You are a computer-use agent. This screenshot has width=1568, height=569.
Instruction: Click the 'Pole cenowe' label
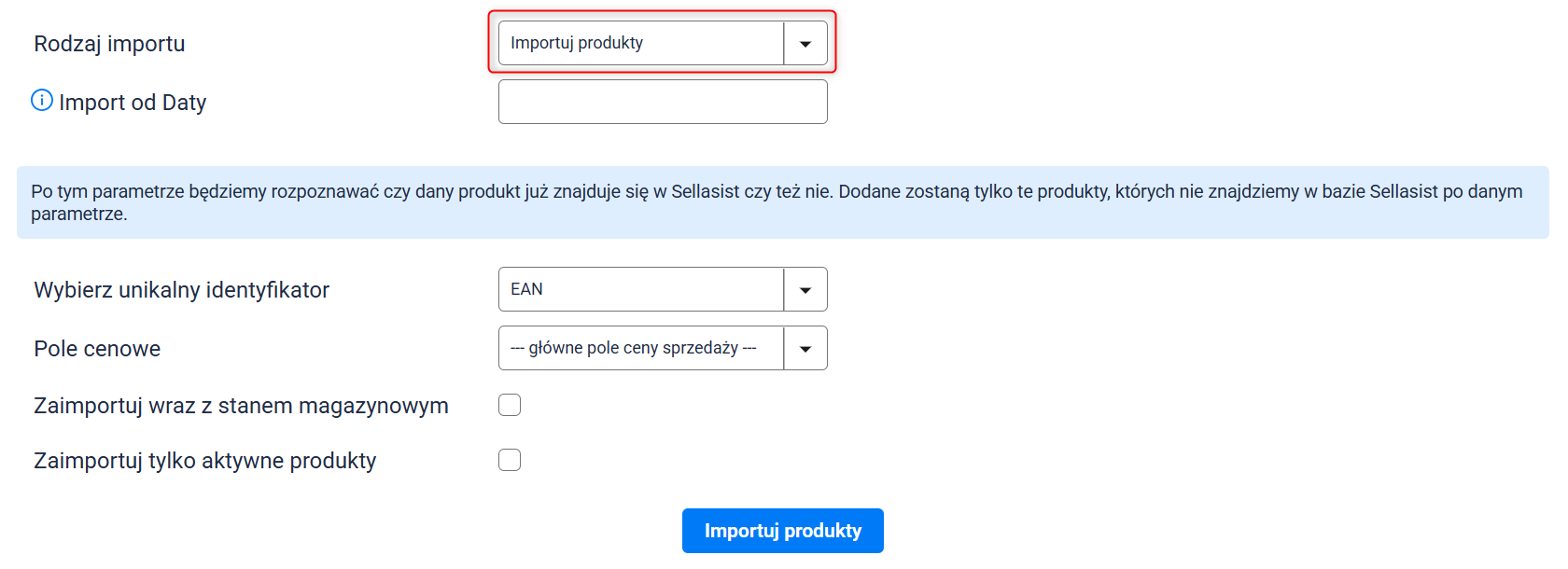tap(97, 349)
